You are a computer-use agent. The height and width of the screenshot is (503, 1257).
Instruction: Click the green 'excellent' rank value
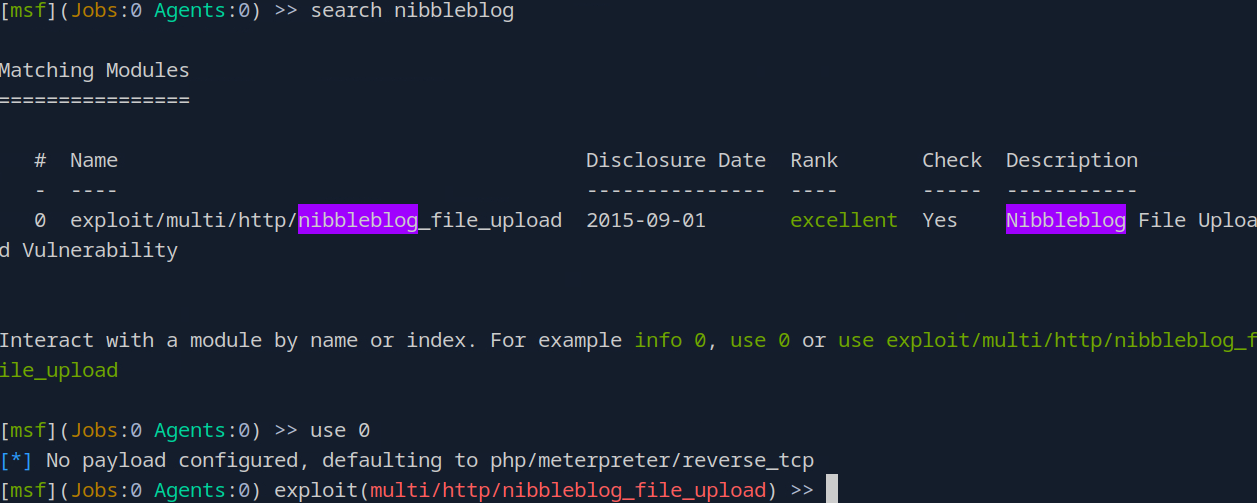coord(844,221)
